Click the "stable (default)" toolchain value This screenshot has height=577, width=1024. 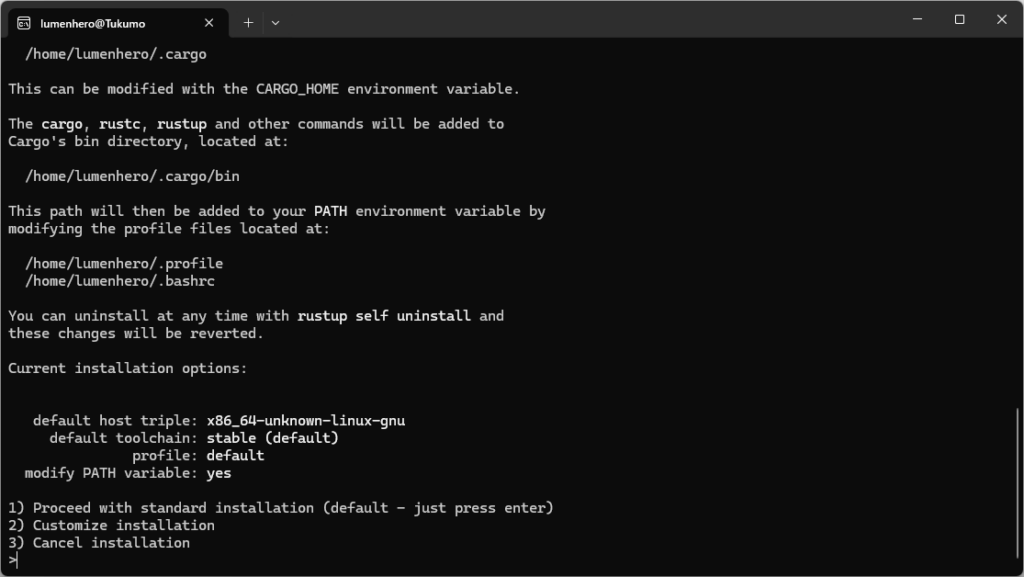[x=272, y=438]
